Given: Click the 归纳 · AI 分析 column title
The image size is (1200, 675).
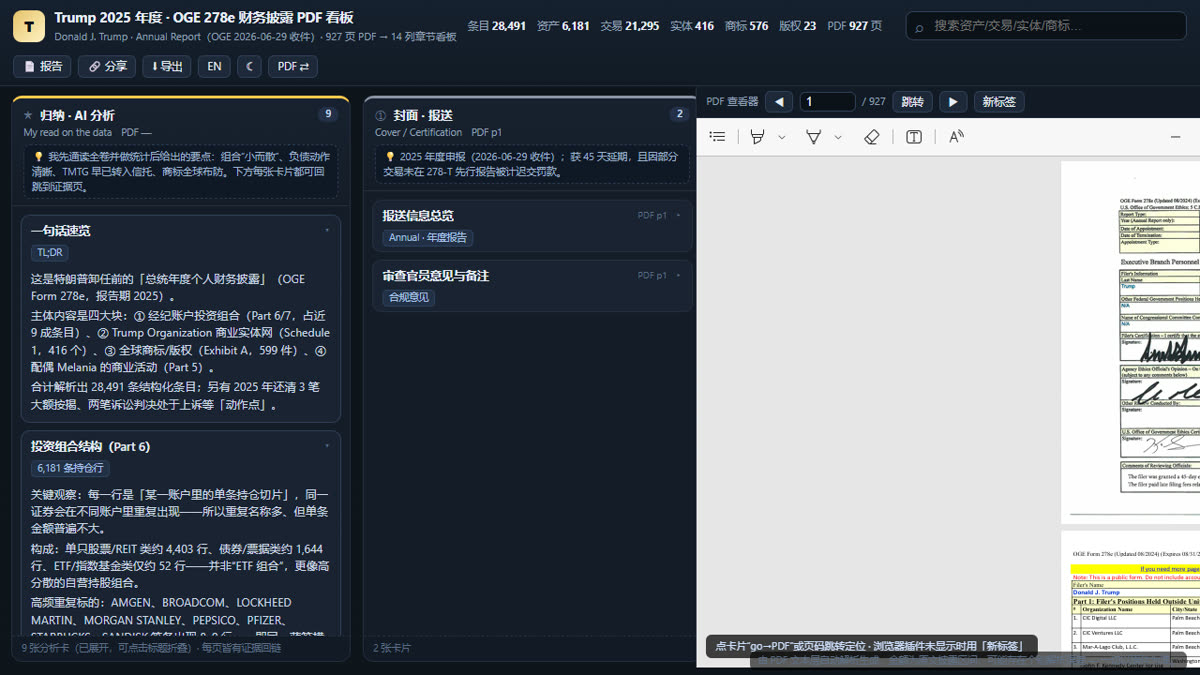Looking at the screenshot, I should click(x=77, y=115).
